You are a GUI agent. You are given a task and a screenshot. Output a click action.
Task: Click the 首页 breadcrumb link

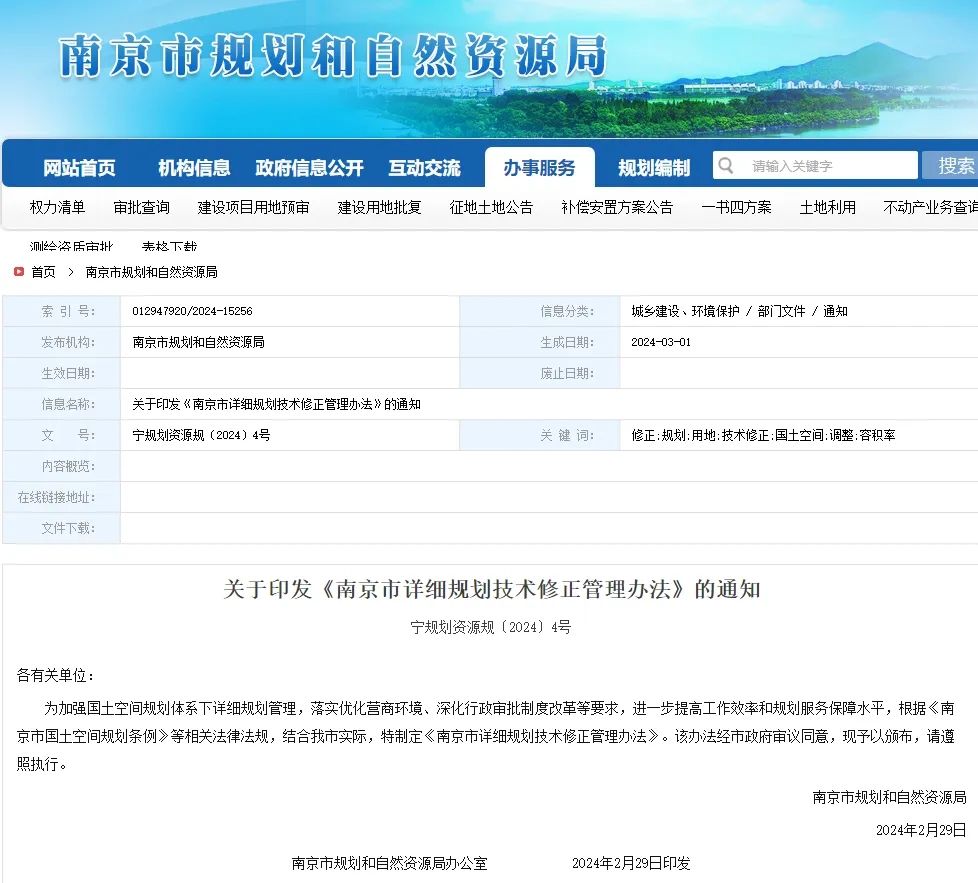(43, 272)
